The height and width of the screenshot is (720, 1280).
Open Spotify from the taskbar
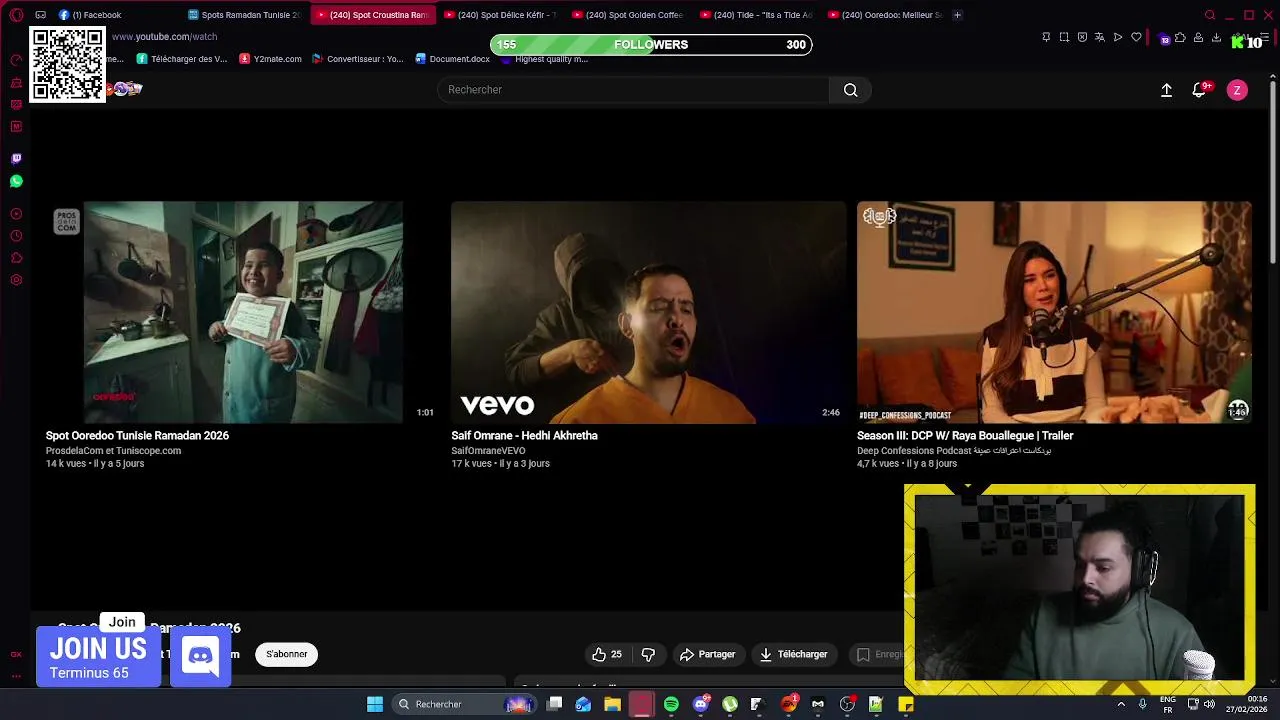671,704
